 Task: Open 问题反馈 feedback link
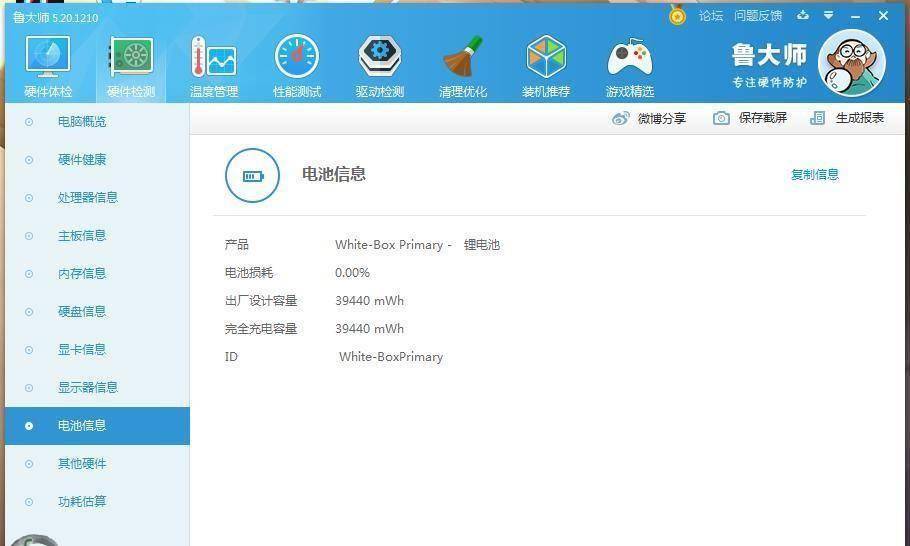757,16
